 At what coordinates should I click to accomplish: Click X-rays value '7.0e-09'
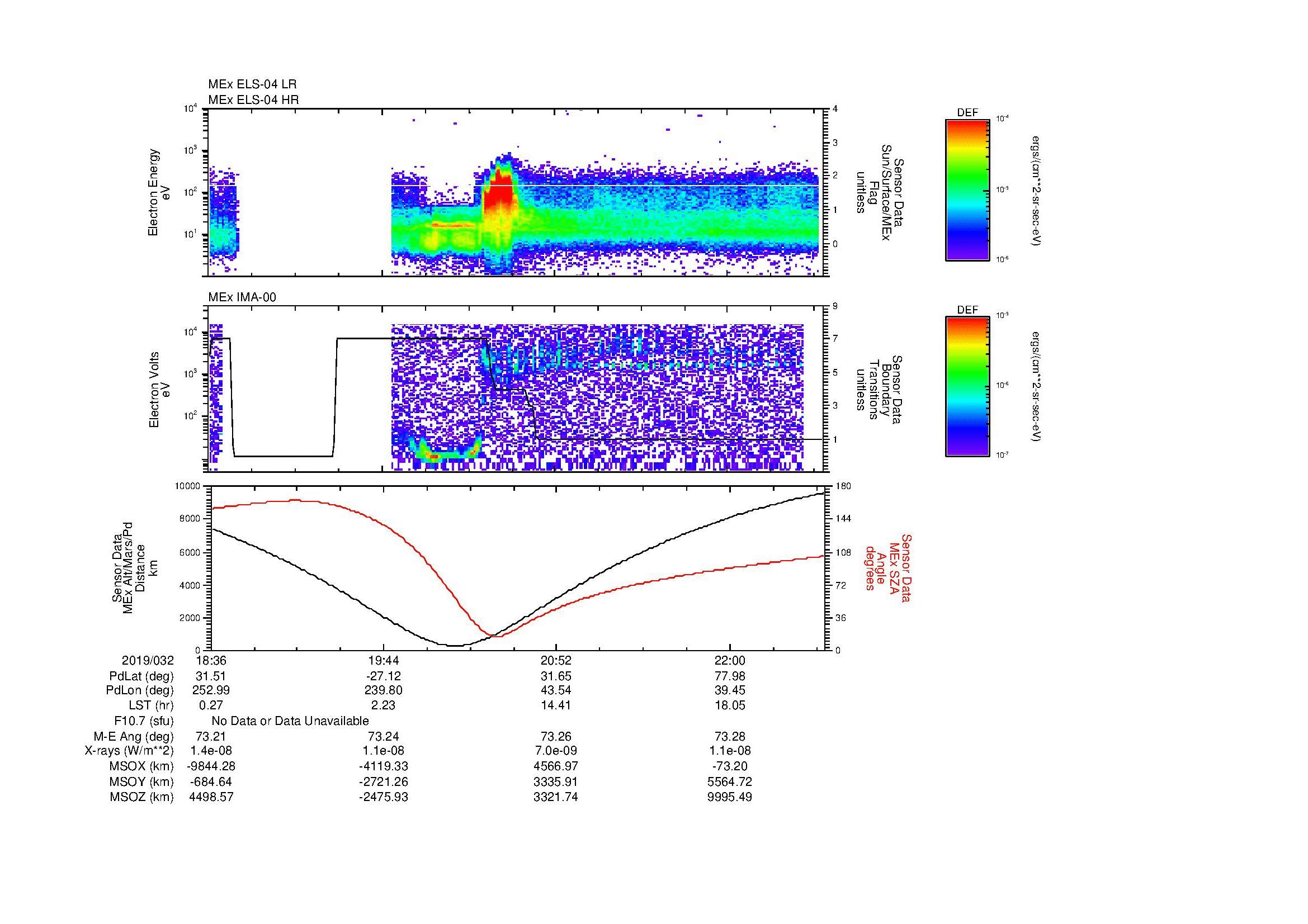click(556, 751)
